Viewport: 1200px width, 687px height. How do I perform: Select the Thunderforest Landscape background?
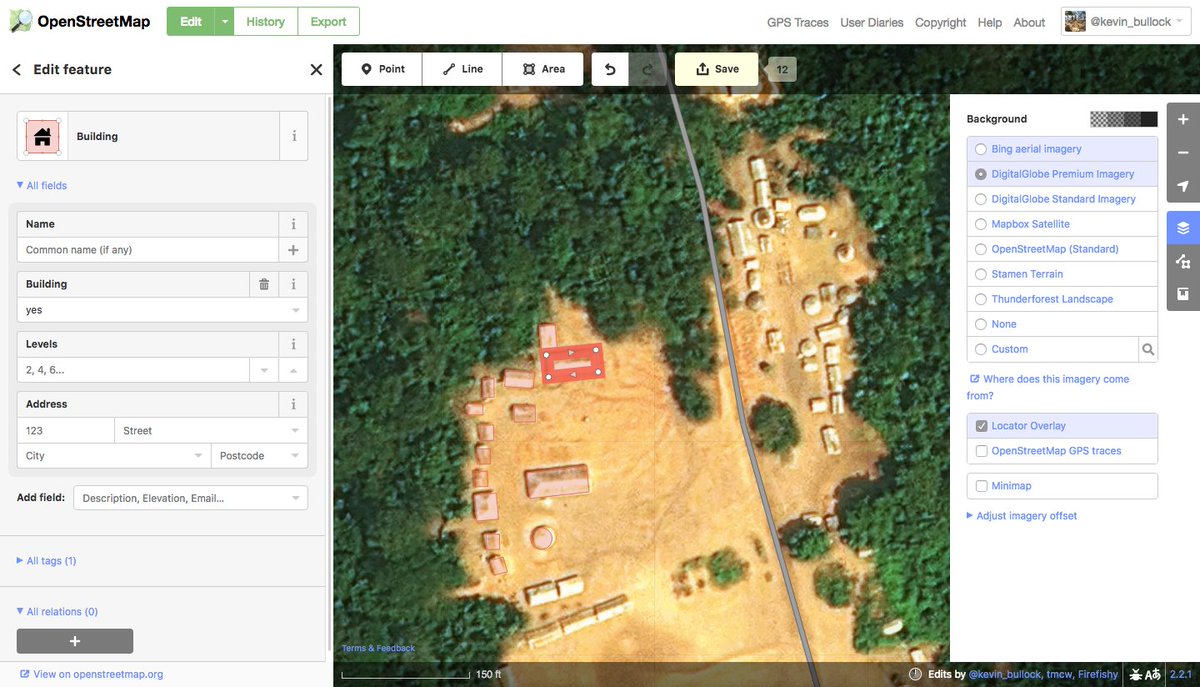click(x=1062, y=299)
